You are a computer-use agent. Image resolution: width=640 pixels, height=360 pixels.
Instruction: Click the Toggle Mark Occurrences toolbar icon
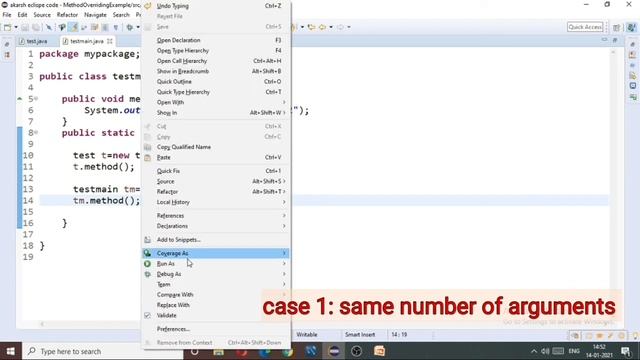pyautogui.click(x=73, y=27)
